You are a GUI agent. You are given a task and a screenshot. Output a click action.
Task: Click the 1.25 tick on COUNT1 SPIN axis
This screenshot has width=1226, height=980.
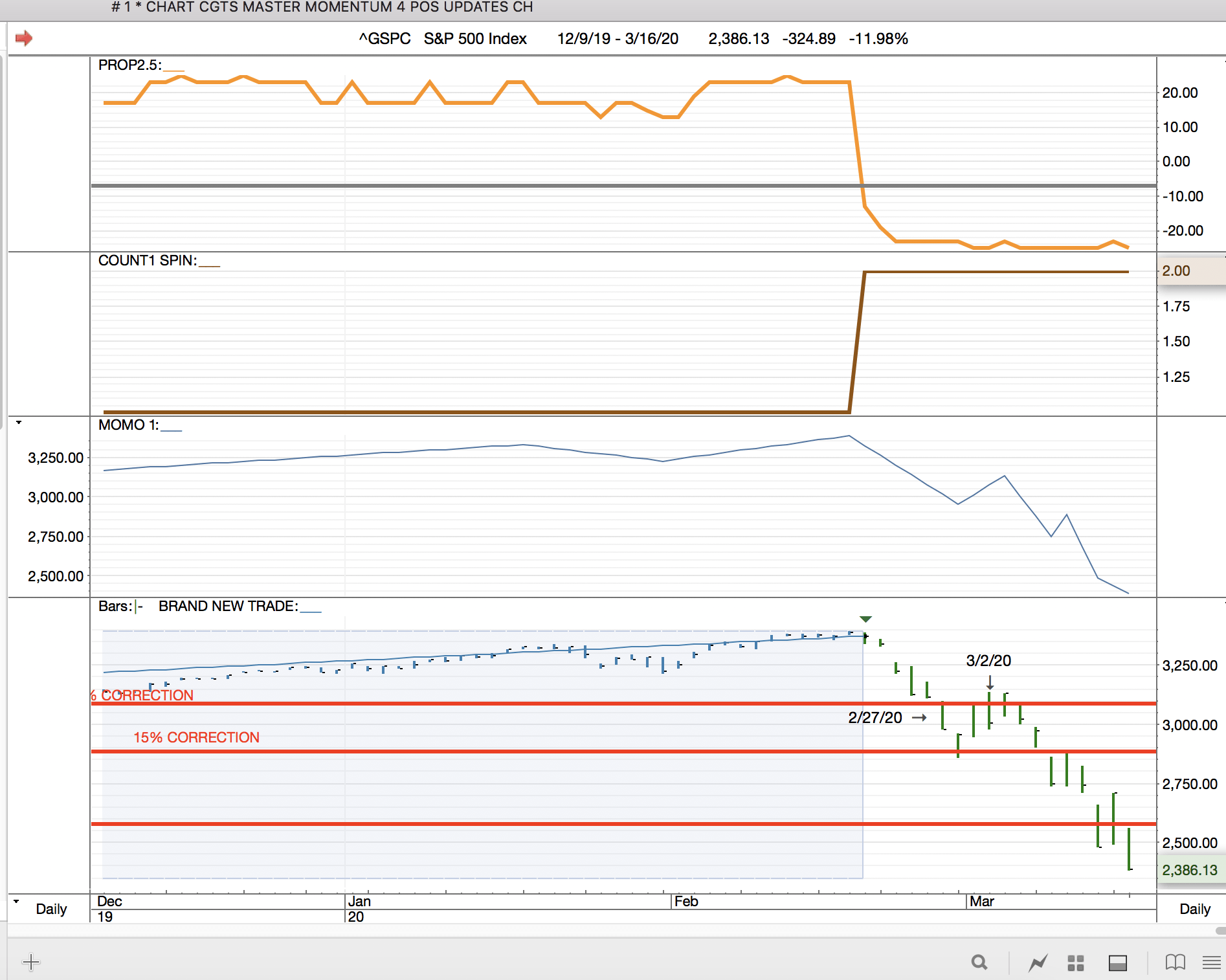tap(1176, 377)
